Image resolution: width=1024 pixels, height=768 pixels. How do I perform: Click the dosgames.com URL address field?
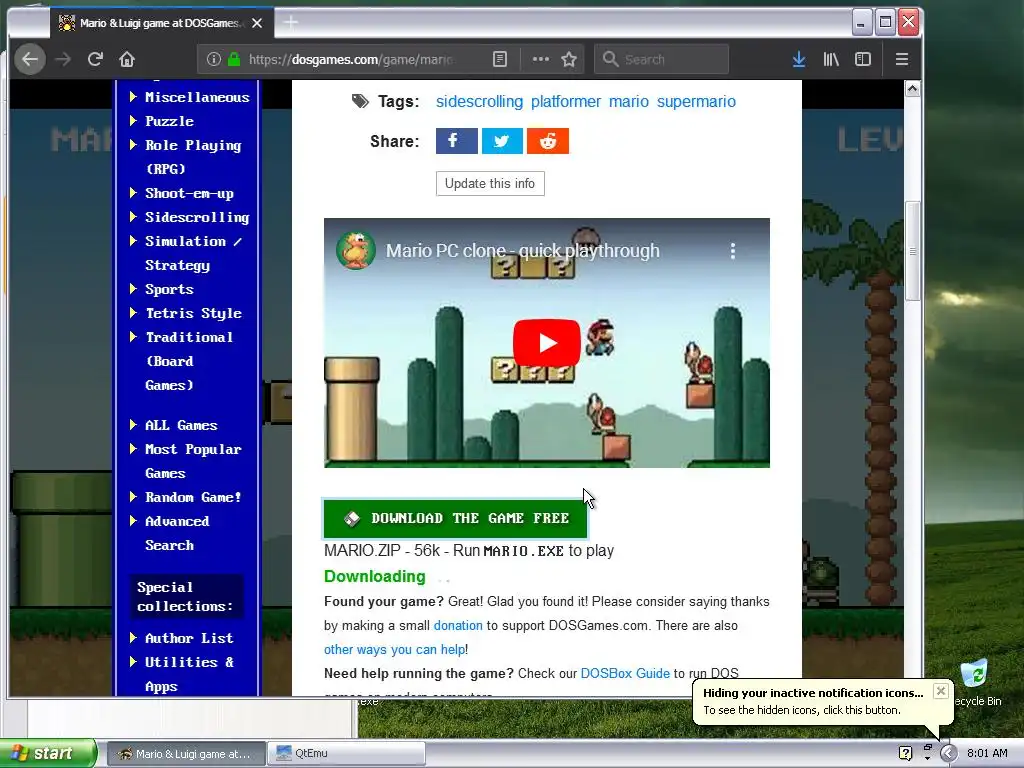click(353, 59)
